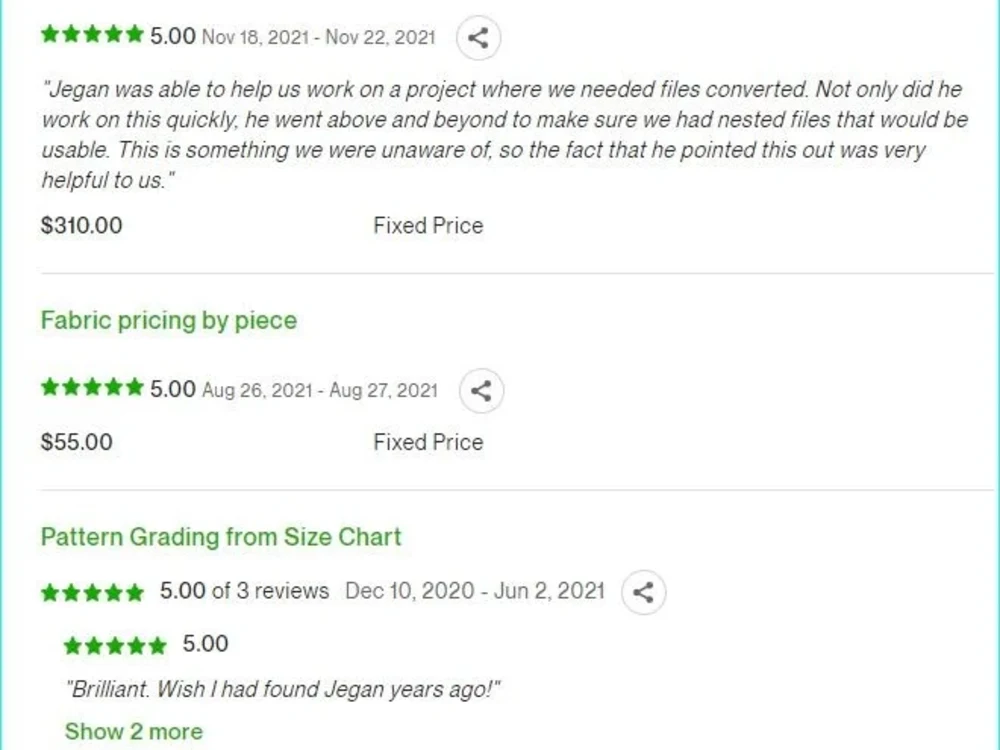Click the stars above the 'Brilliant' review
This screenshot has height=750, width=1000.
(115, 646)
